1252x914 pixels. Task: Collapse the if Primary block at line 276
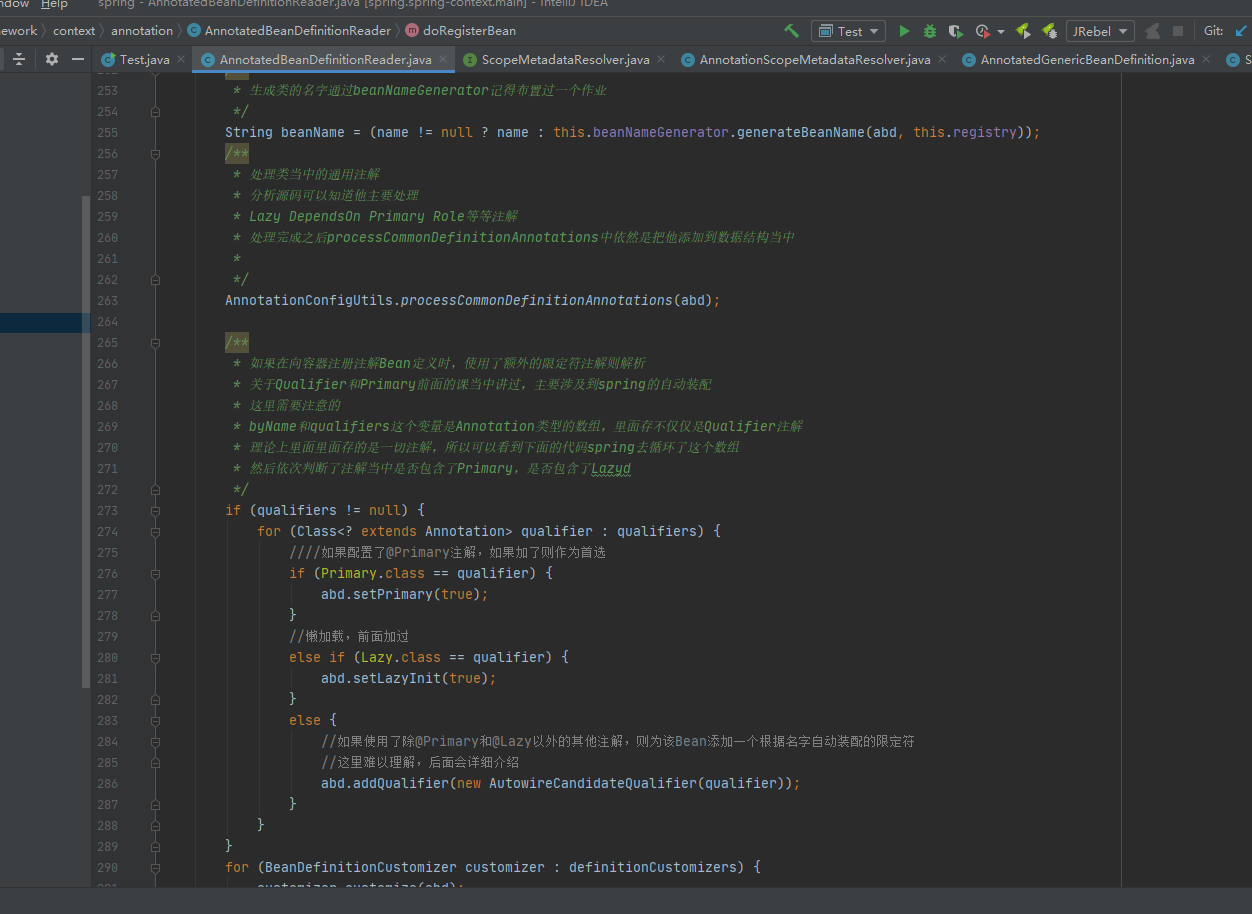tap(155, 574)
